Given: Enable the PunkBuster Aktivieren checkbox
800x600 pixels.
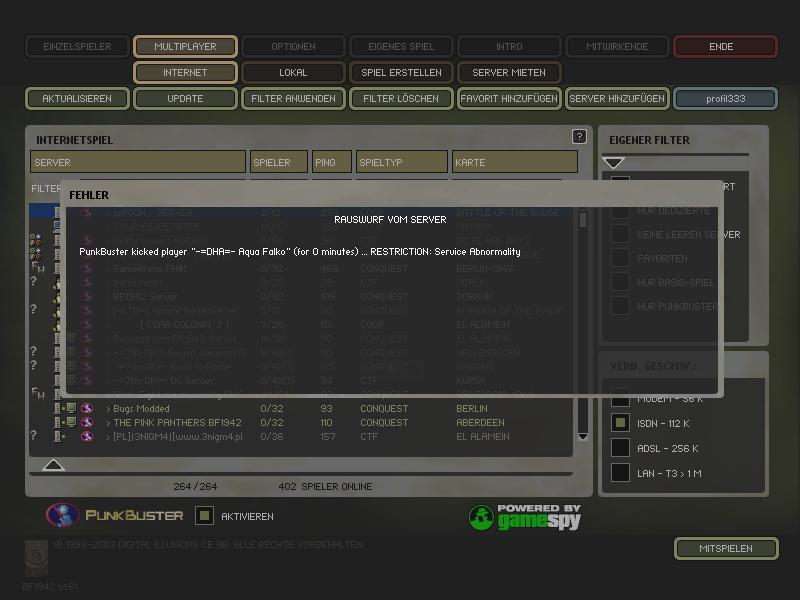Looking at the screenshot, I should click(204, 516).
